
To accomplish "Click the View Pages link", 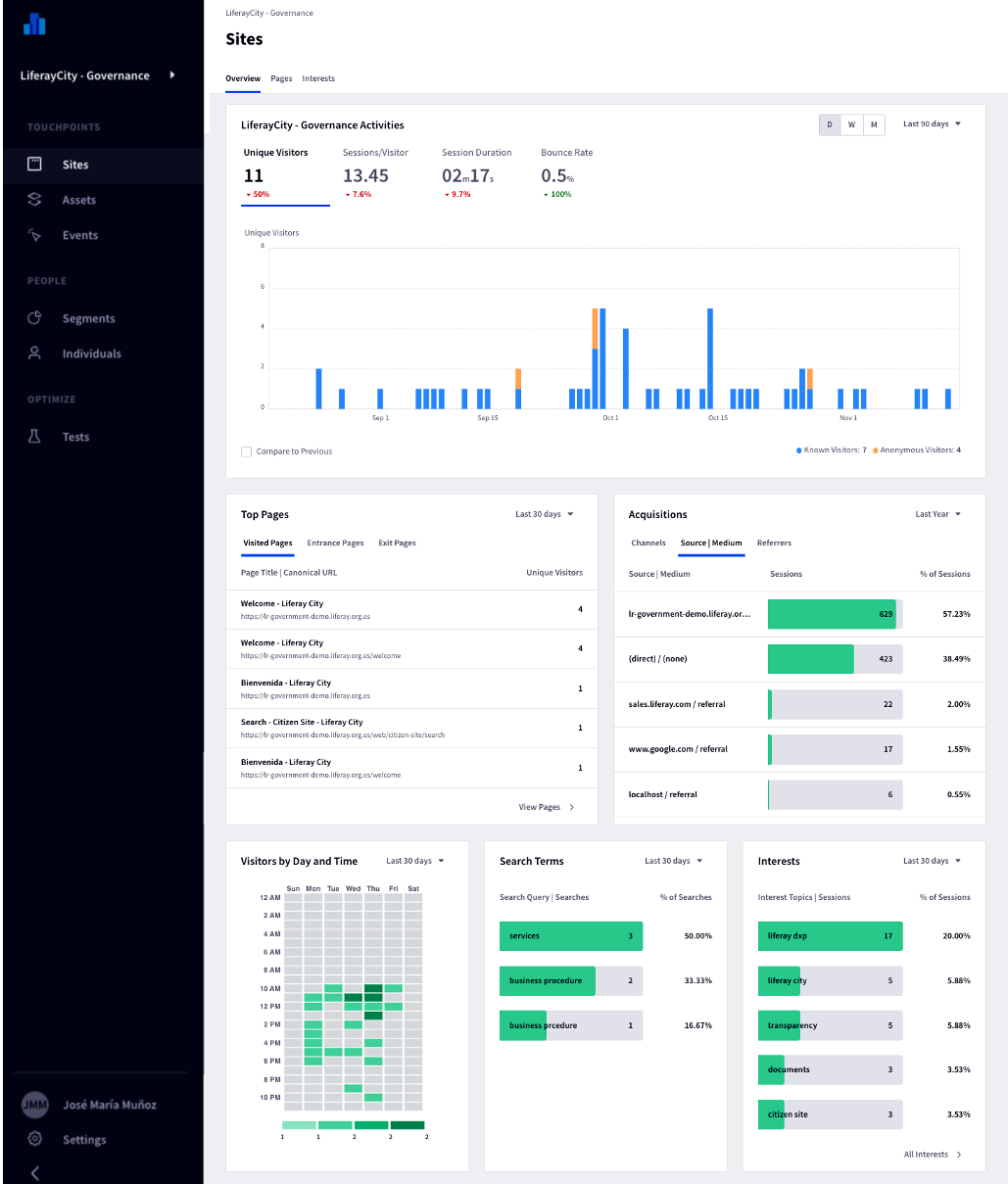I will pyautogui.click(x=546, y=807).
